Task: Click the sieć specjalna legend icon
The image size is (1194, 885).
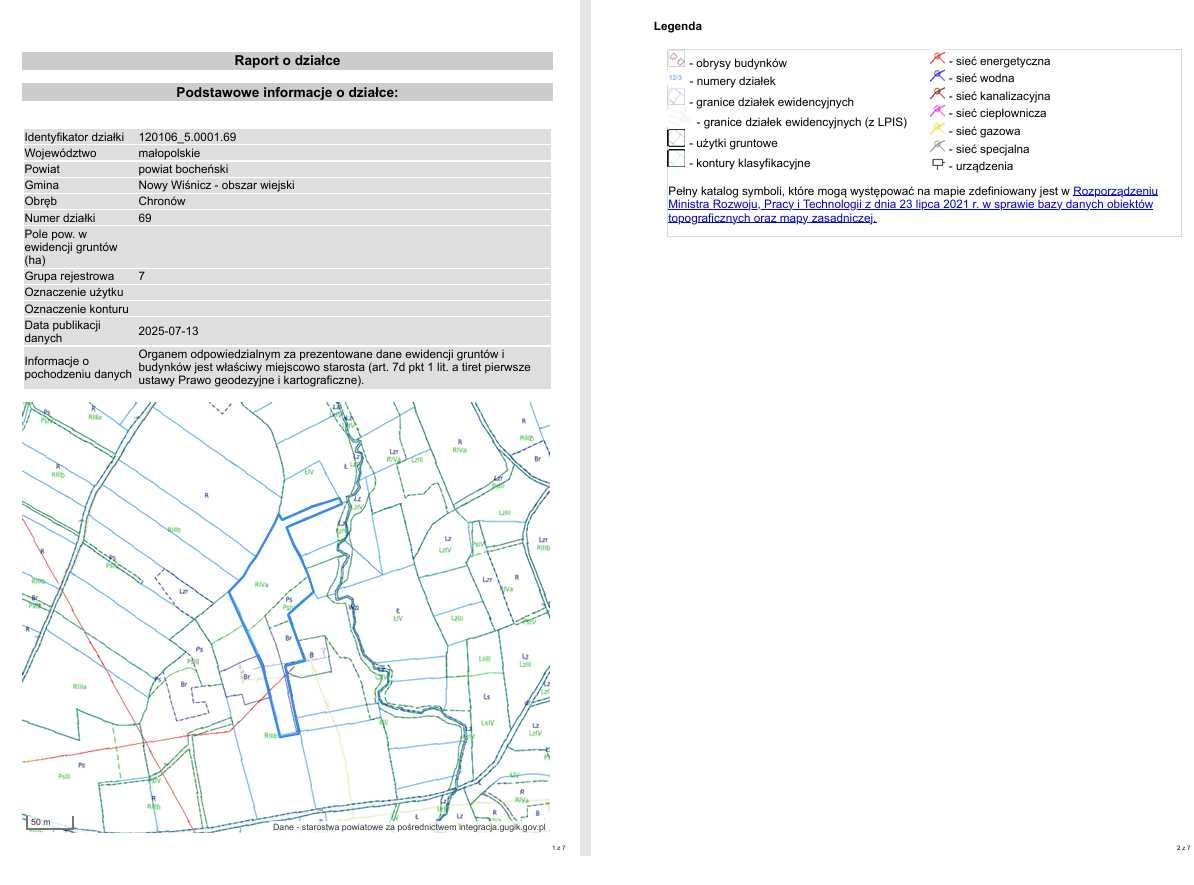Action: click(937, 146)
